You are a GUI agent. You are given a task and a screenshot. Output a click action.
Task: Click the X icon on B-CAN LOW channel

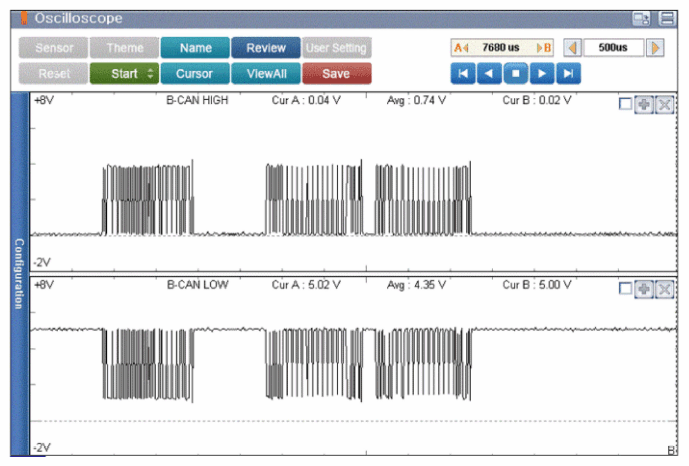point(663,288)
